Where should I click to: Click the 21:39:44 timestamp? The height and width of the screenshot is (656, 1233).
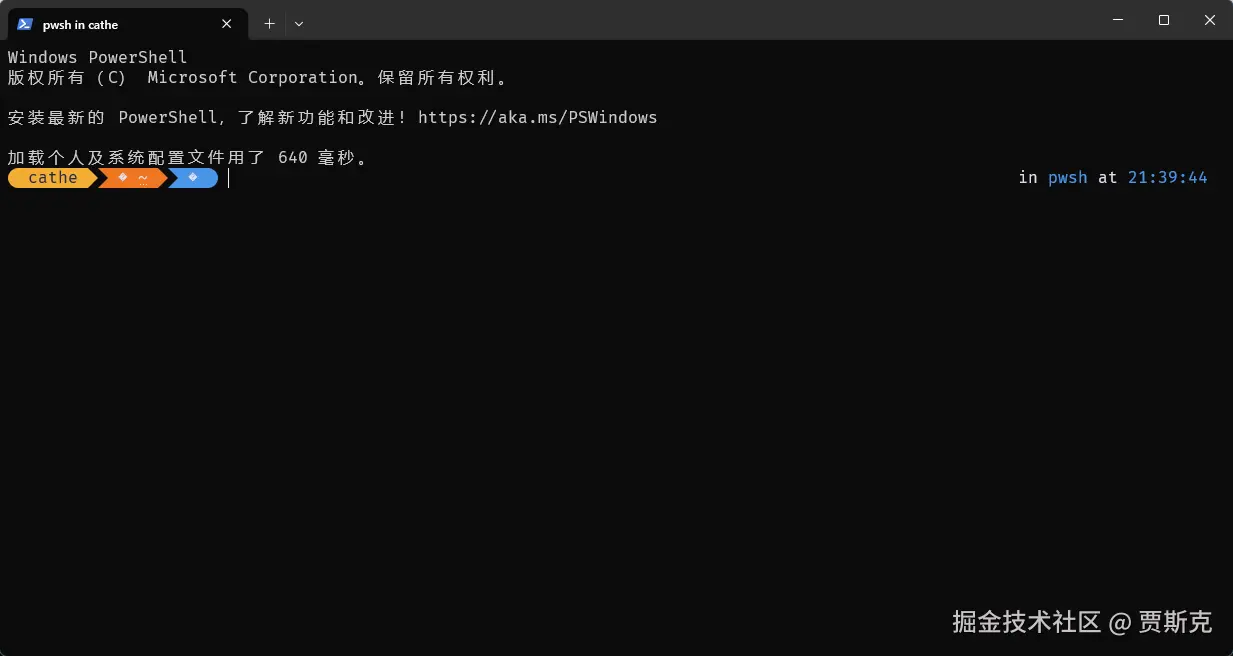tap(1167, 178)
